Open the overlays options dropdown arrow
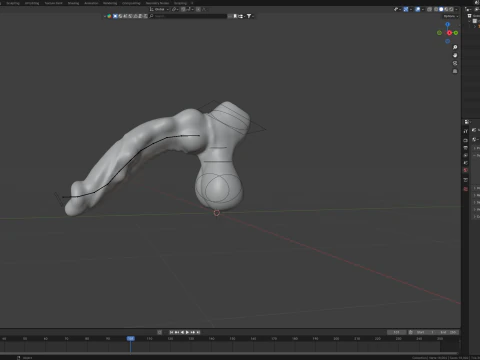This screenshot has height=360, width=480. 423,9
